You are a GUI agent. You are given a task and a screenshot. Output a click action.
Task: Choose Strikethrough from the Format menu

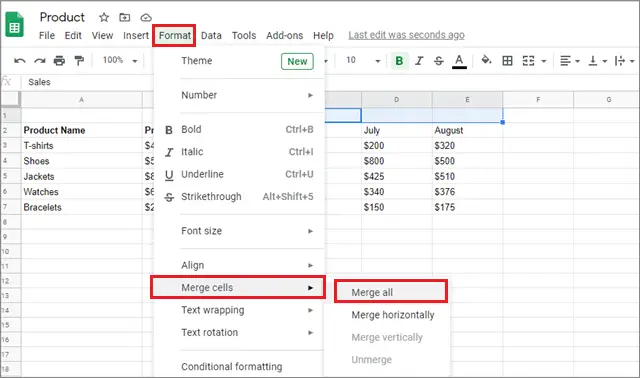pos(239,197)
